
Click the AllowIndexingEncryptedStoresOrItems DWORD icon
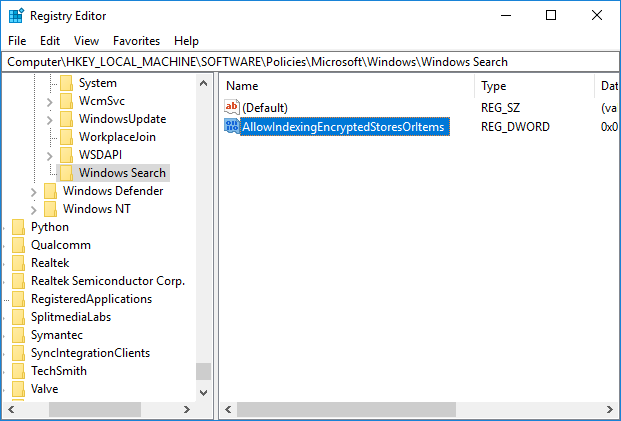232,127
